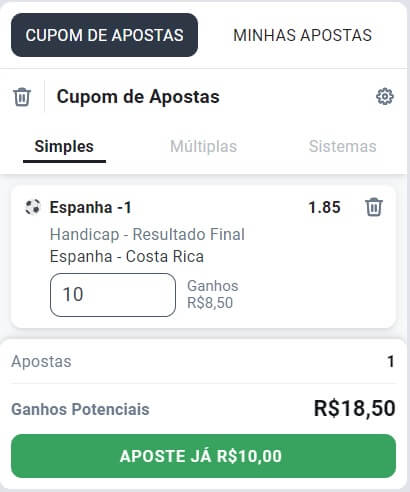The width and height of the screenshot is (410, 492).
Task: Focus the stake input showing 10
Action: pyautogui.click(x=113, y=295)
